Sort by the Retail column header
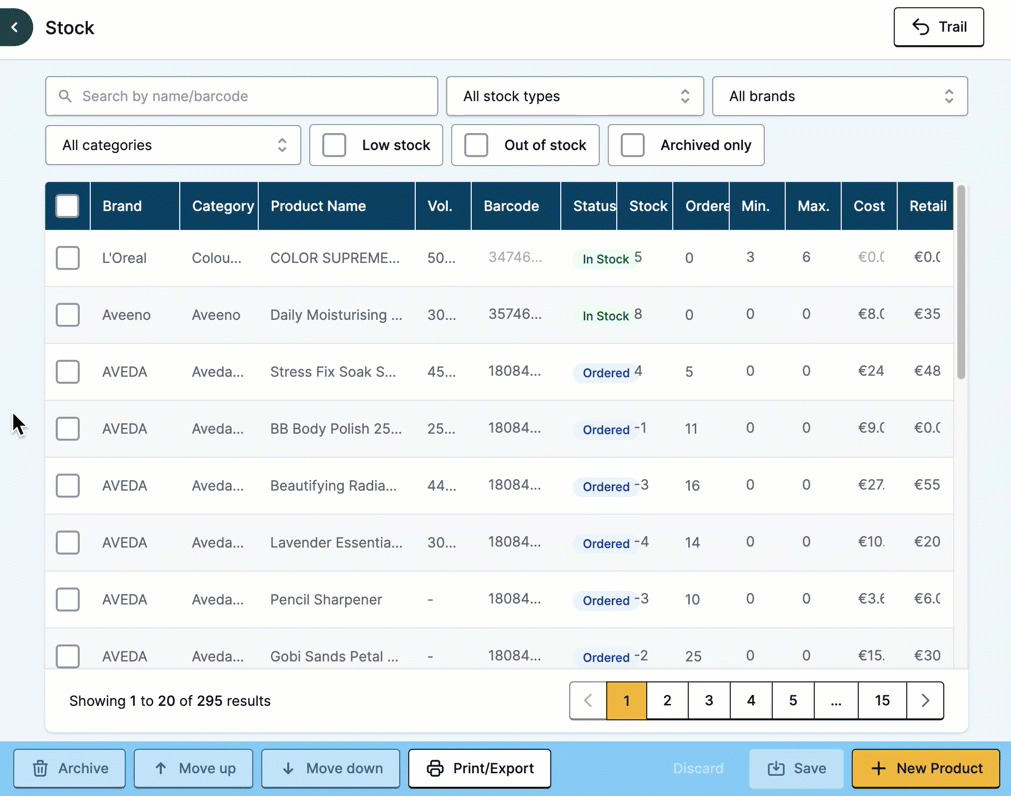The height and width of the screenshot is (796, 1011). (926, 206)
